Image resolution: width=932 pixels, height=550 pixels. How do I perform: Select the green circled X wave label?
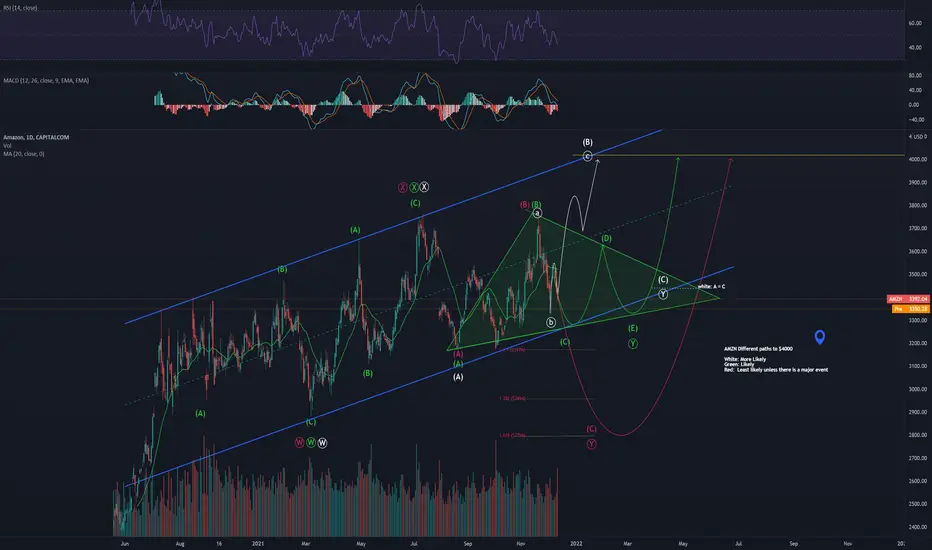(x=414, y=187)
